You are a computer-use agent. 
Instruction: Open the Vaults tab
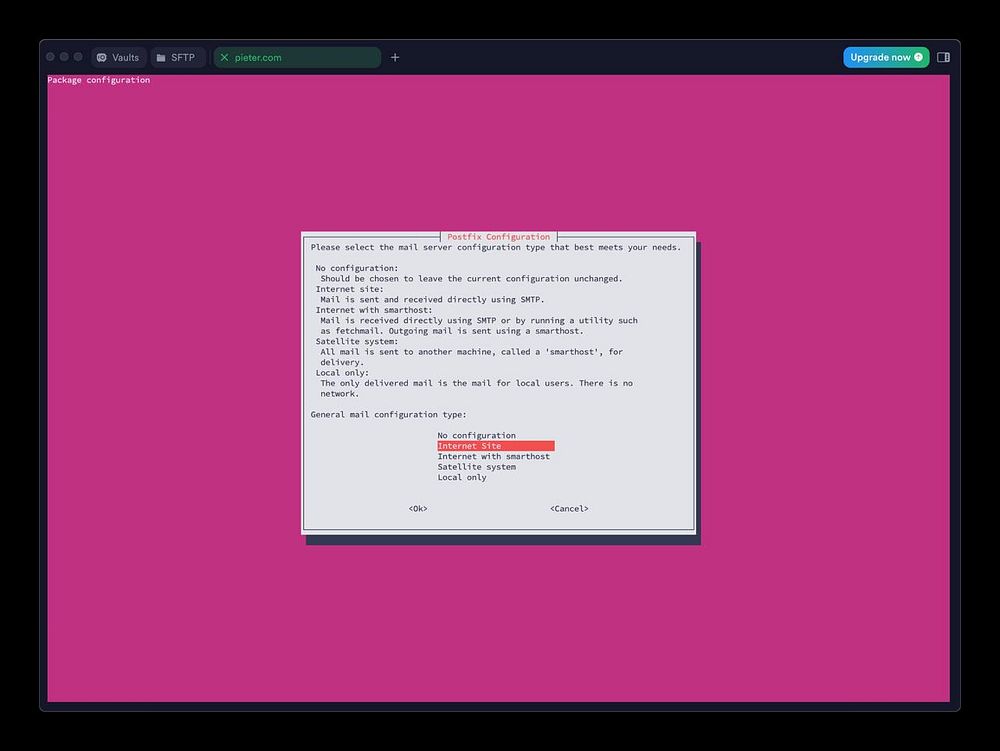[119, 57]
